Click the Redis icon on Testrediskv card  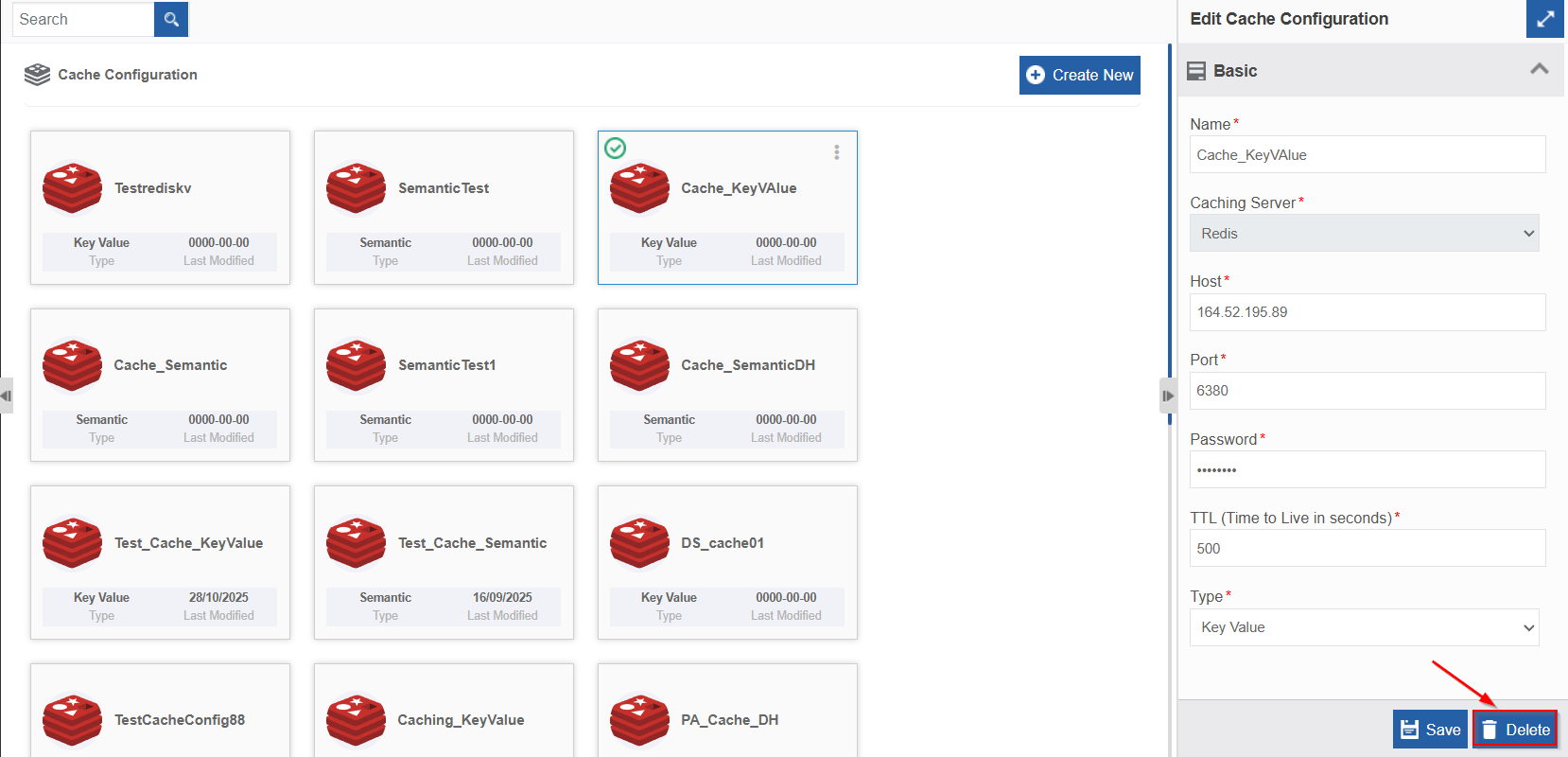(72, 188)
